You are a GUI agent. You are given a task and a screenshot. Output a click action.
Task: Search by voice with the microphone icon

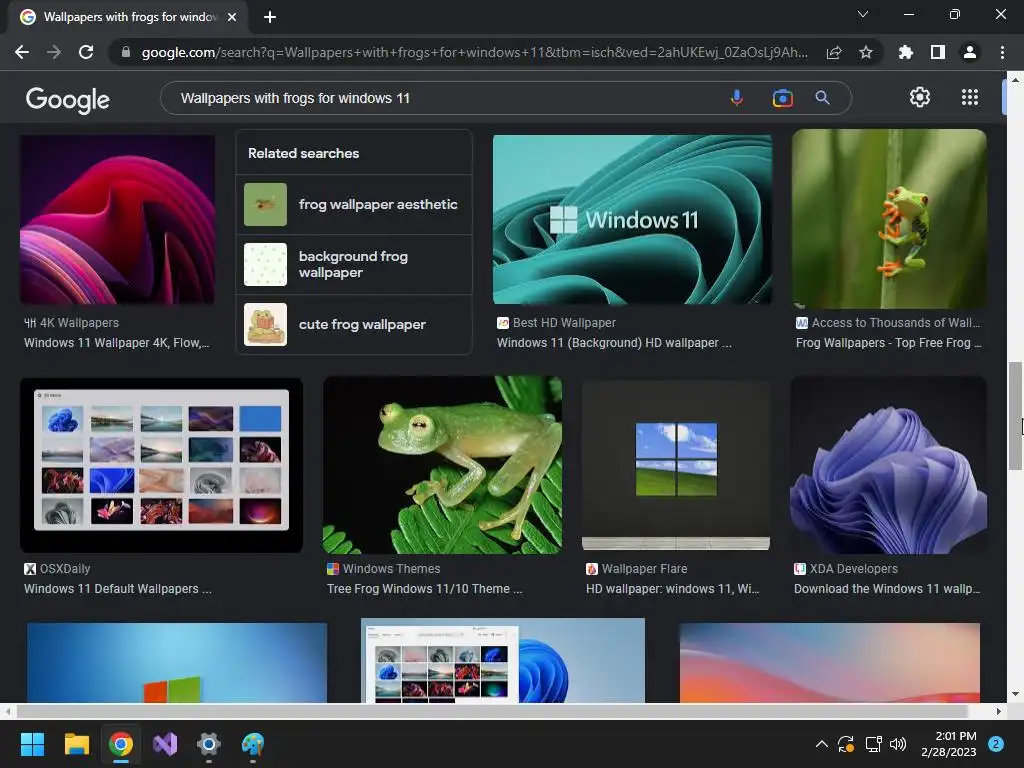[737, 98]
